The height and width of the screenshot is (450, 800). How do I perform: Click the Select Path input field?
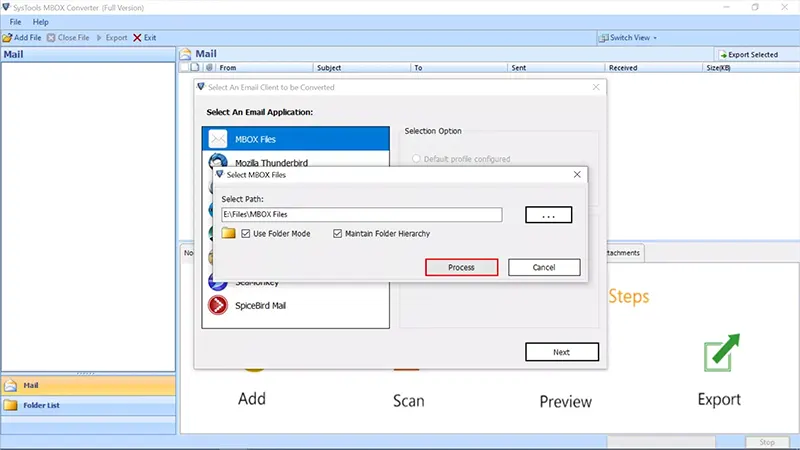[362, 214]
